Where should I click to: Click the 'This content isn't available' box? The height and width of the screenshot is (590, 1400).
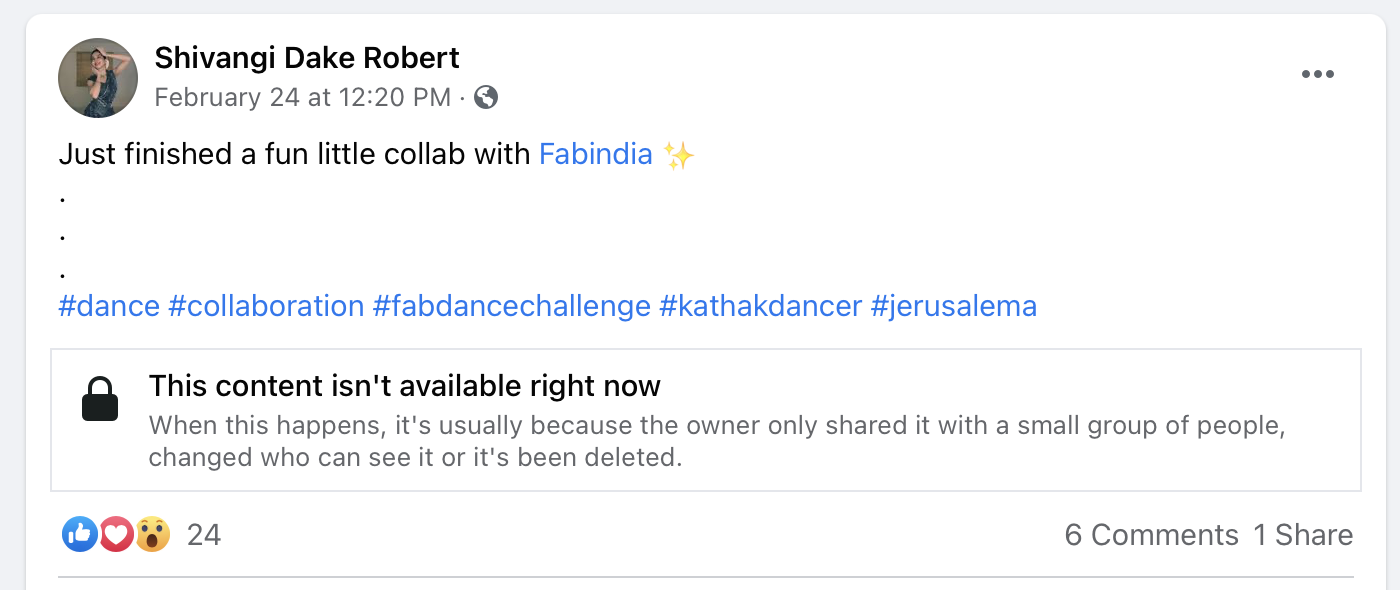(706, 420)
